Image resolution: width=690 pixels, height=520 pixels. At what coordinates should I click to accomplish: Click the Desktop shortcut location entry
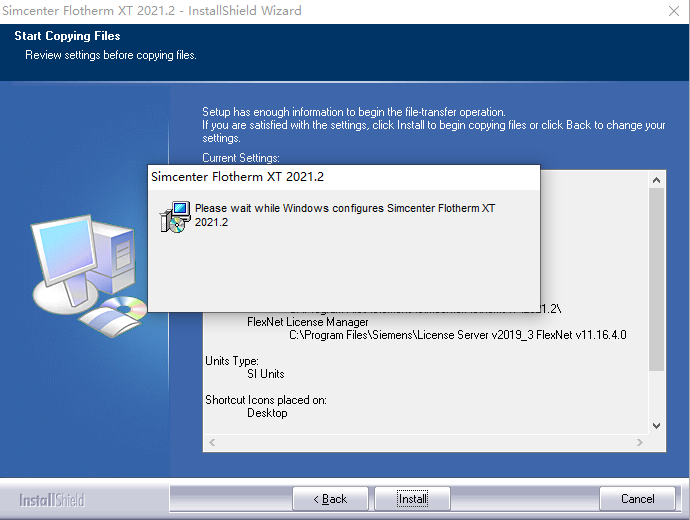click(x=267, y=413)
